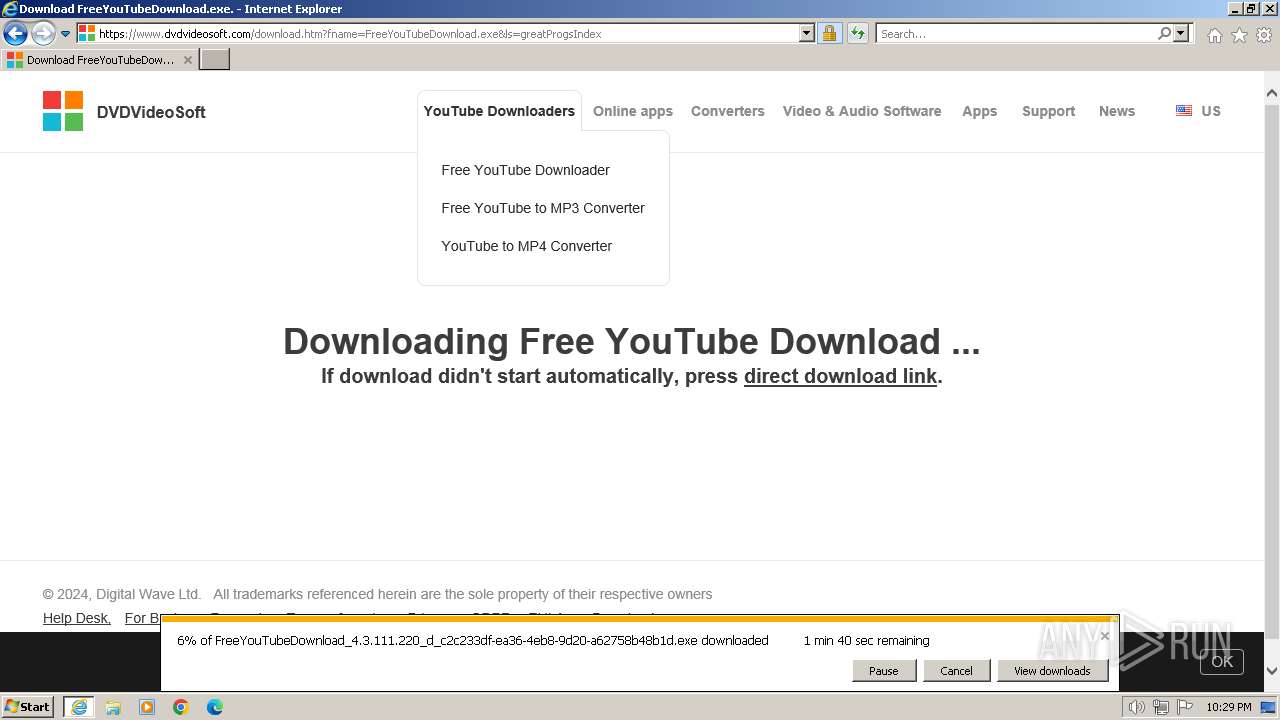Click the direct download link
The width and height of the screenshot is (1280, 720).
pyautogui.click(x=840, y=376)
